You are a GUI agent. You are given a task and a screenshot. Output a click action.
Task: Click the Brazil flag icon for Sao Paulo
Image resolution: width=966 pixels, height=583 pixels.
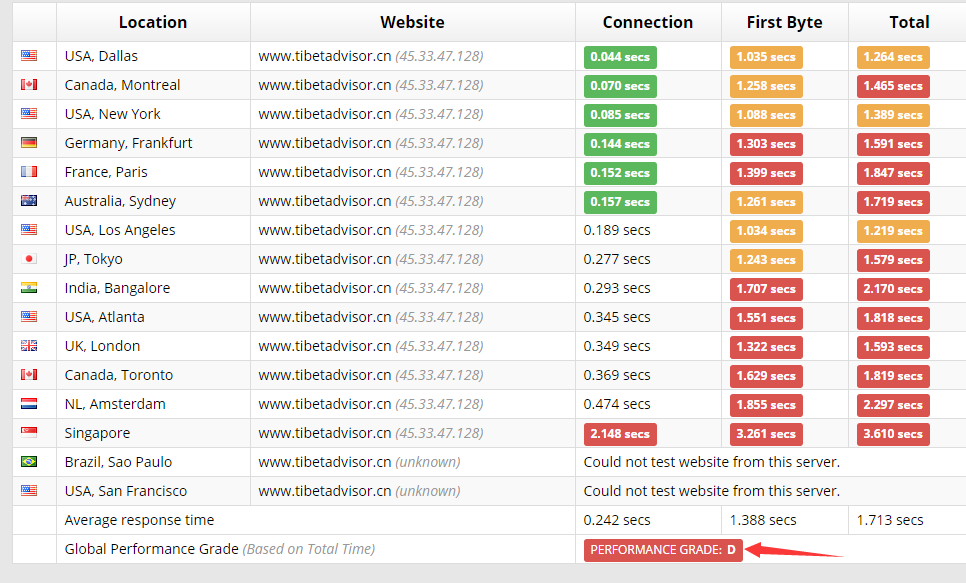[29, 461]
